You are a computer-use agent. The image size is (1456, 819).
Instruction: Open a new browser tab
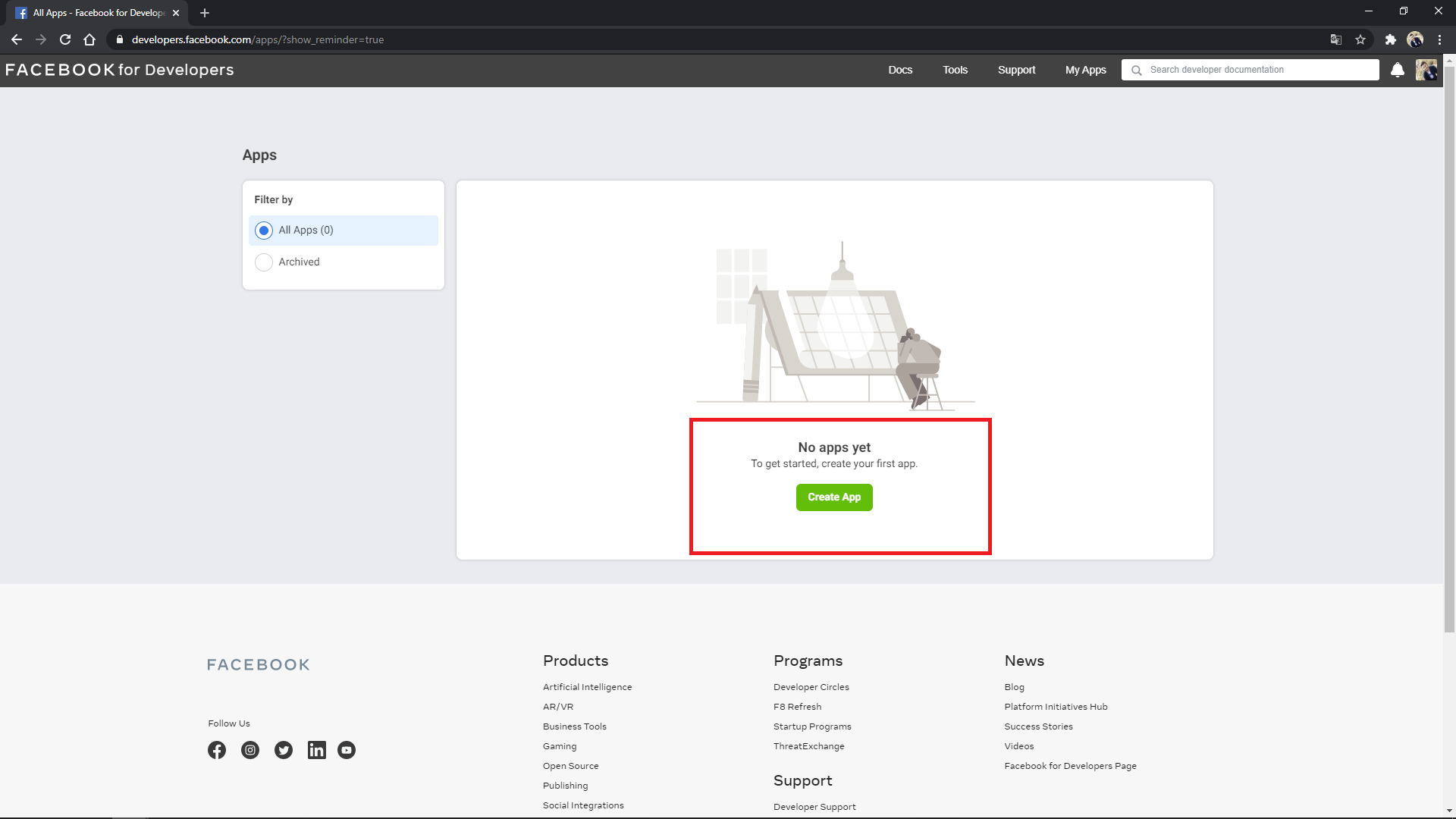[205, 13]
